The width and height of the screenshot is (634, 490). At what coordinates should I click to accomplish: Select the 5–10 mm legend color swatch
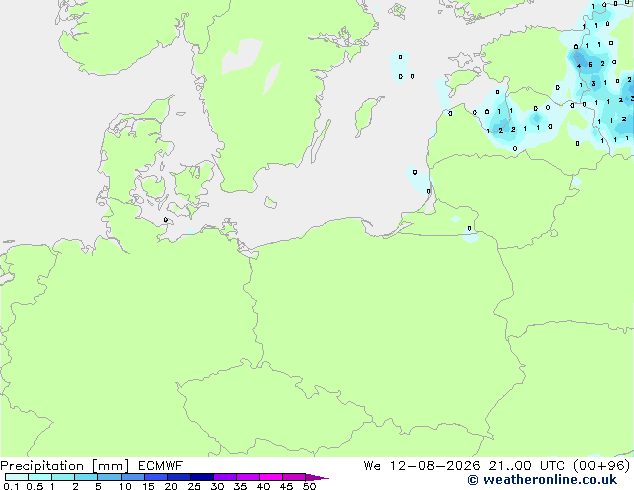(110, 477)
